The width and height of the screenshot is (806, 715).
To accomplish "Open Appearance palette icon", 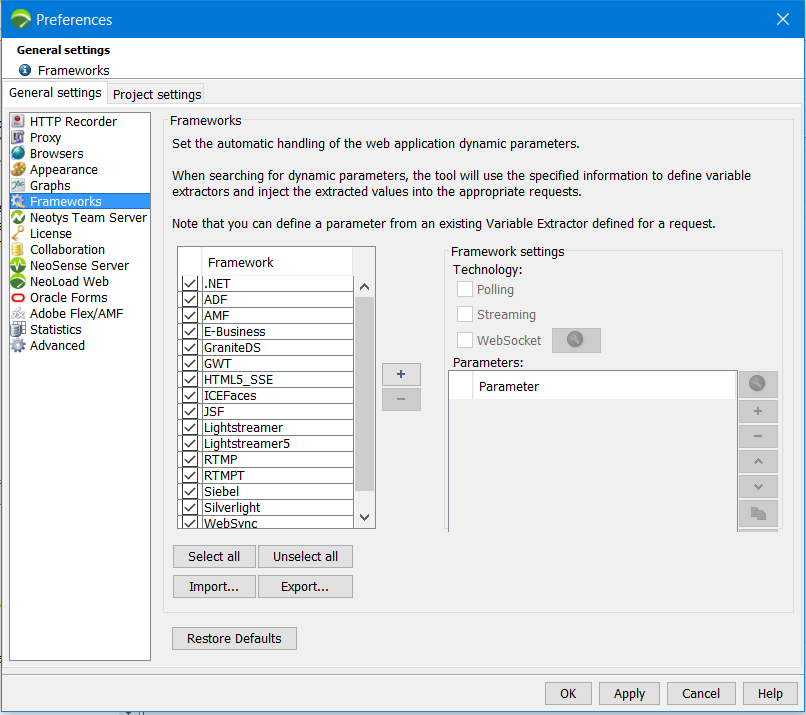I will point(18,170).
